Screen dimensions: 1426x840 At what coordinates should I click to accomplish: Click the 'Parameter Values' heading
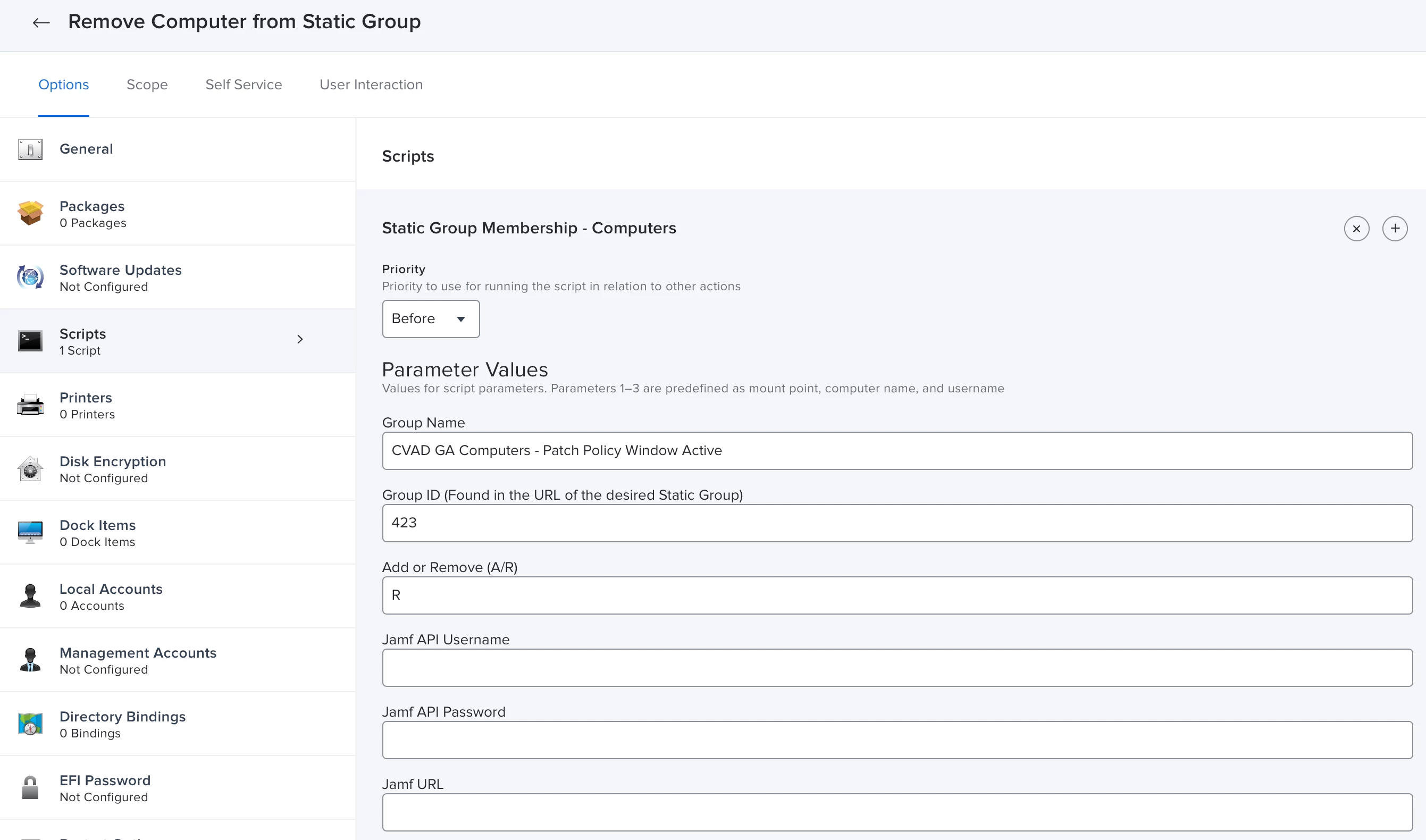tap(465, 369)
